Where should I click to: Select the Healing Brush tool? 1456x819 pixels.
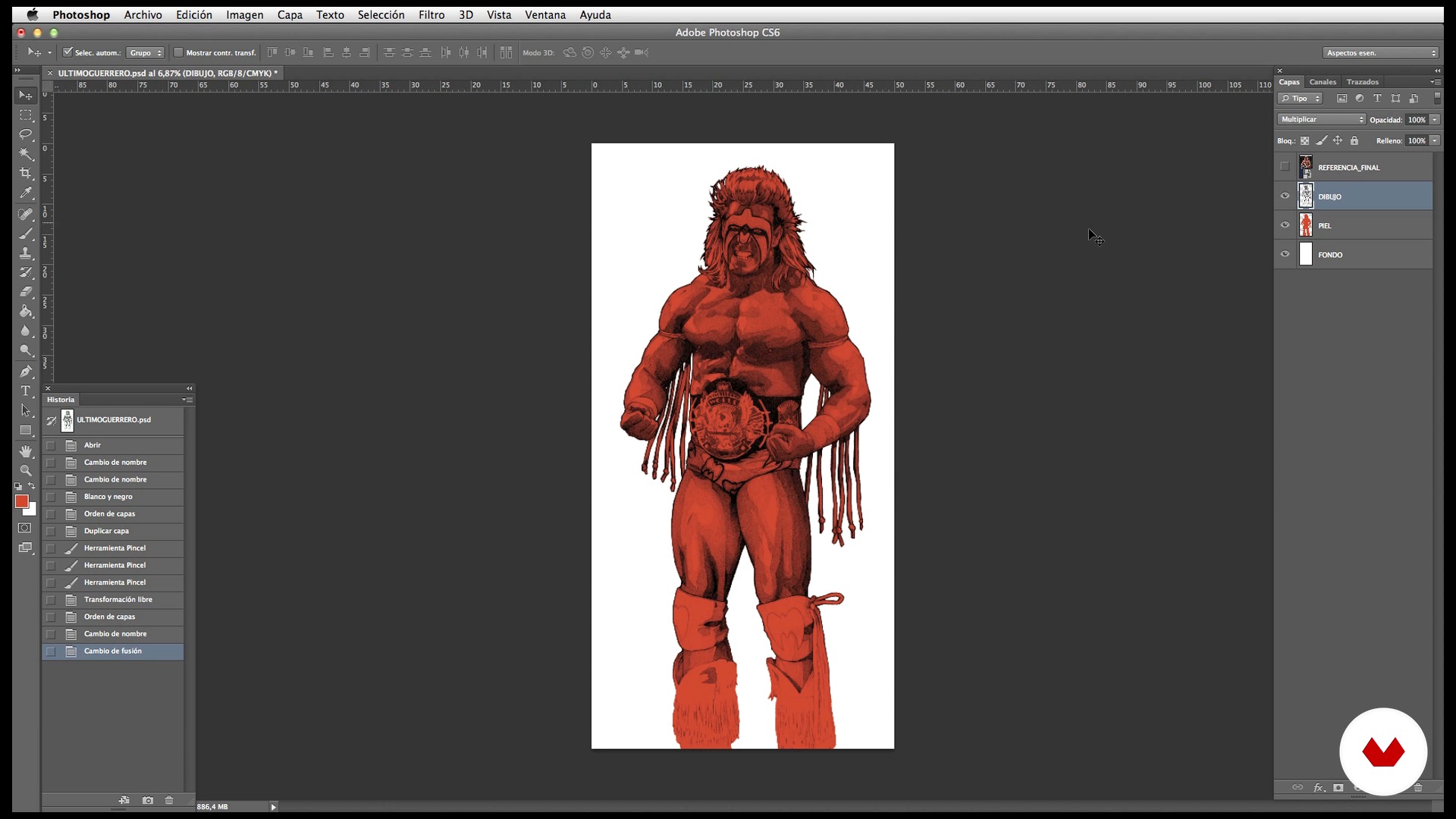26,215
